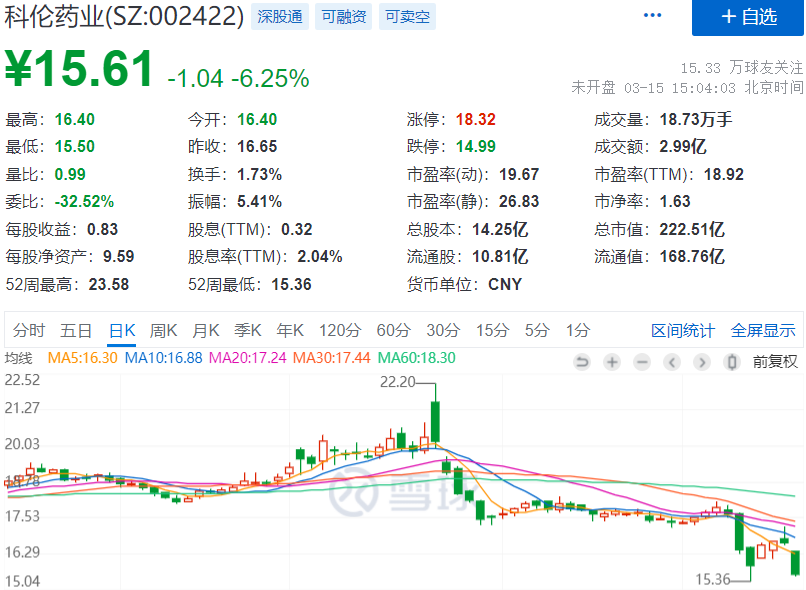Screen dimensions: 806x590
Task: Click the 可卖空 tag
Action: click(407, 16)
